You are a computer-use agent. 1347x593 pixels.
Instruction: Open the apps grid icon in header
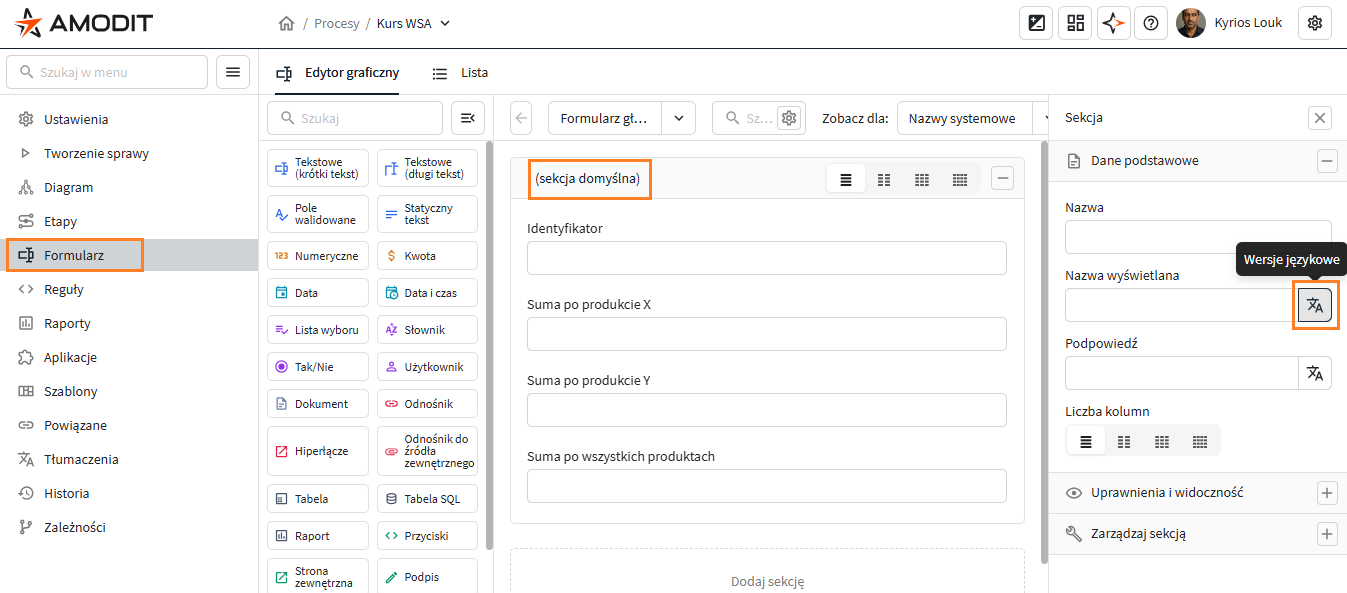pos(1075,24)
